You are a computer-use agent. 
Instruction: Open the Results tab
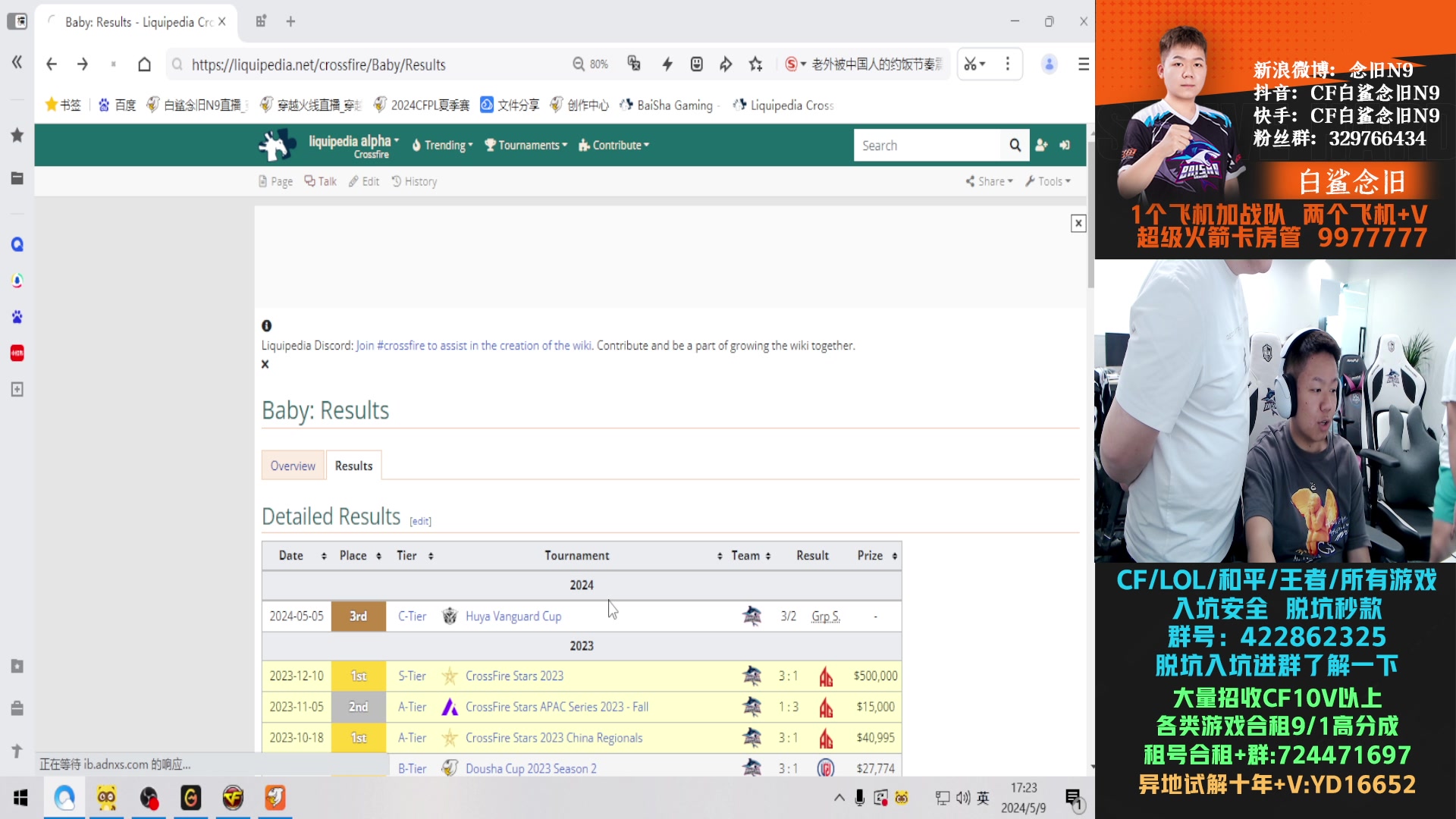click(x=354, y=466)
